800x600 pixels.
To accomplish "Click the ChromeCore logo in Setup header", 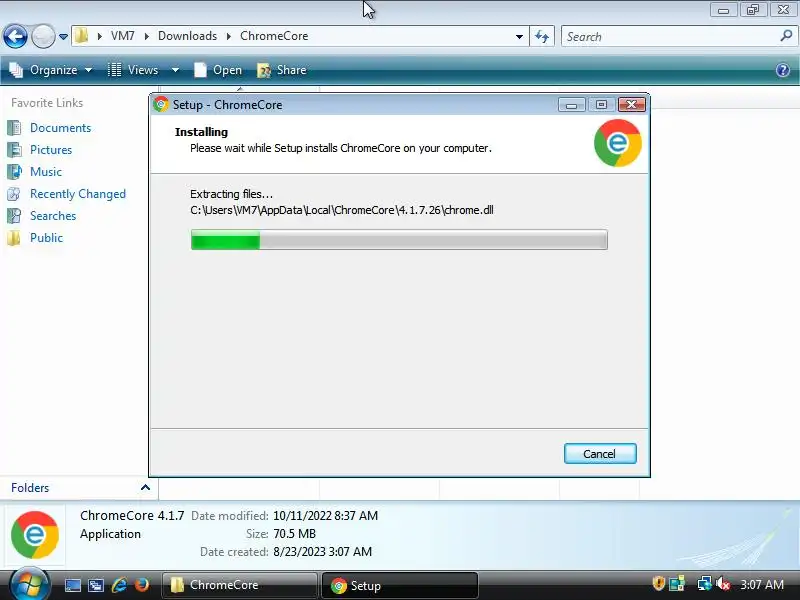I will pyautogui.click(x=618, y=143).
